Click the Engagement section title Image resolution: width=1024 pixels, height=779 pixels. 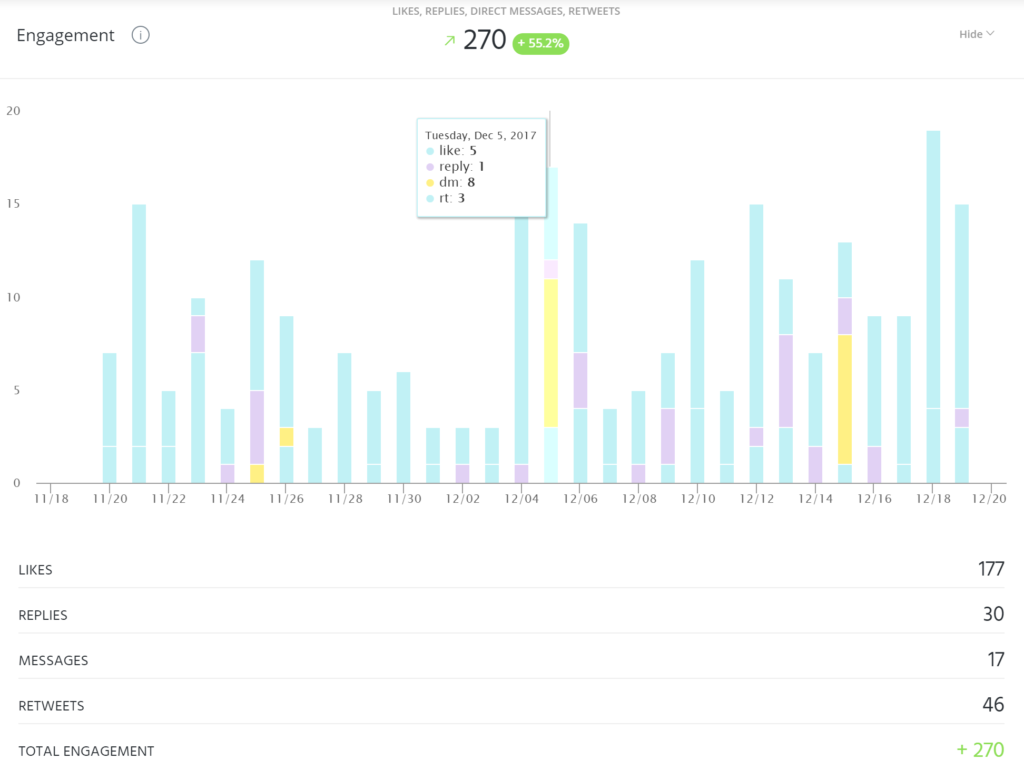(x=65, y=35)
